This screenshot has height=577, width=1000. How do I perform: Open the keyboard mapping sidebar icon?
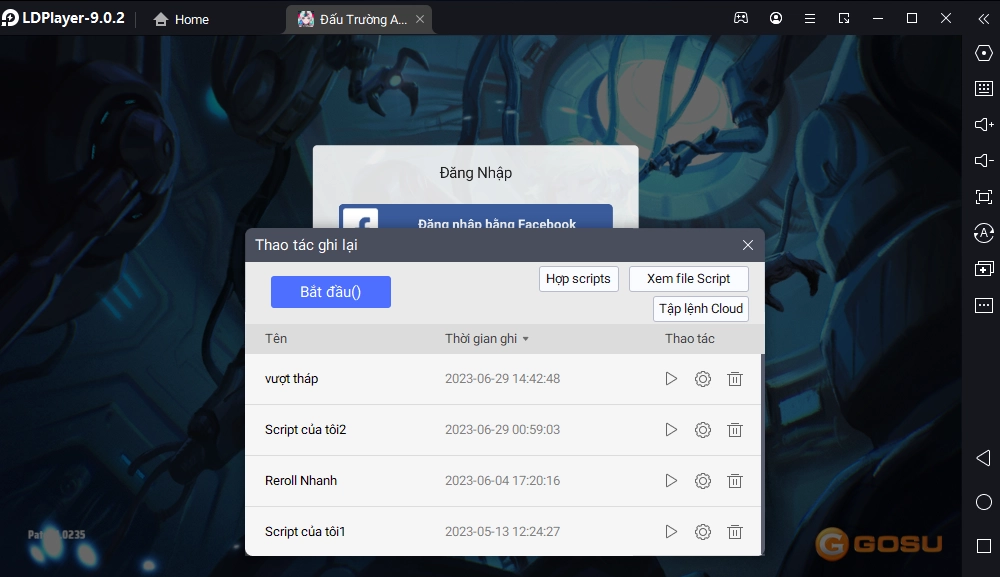point(983,89)
